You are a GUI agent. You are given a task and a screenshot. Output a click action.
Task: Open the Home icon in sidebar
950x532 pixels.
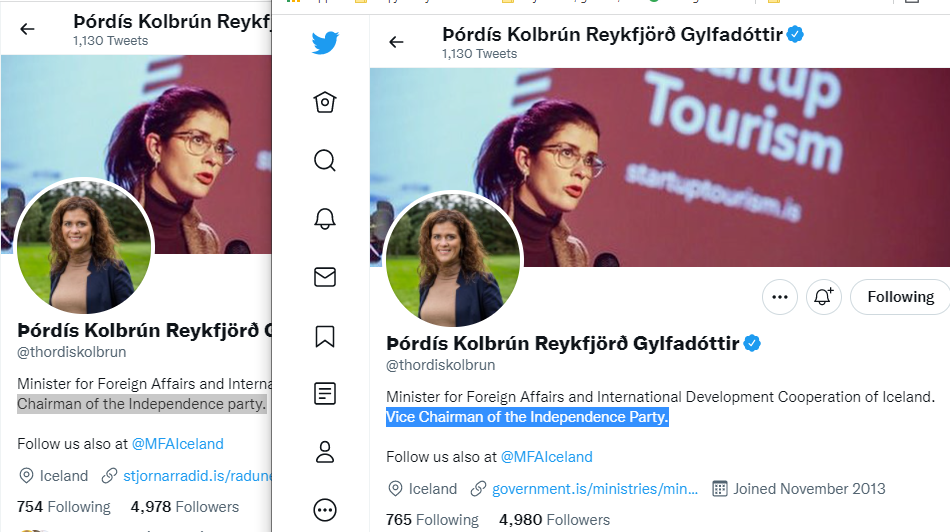coord(325,102)
